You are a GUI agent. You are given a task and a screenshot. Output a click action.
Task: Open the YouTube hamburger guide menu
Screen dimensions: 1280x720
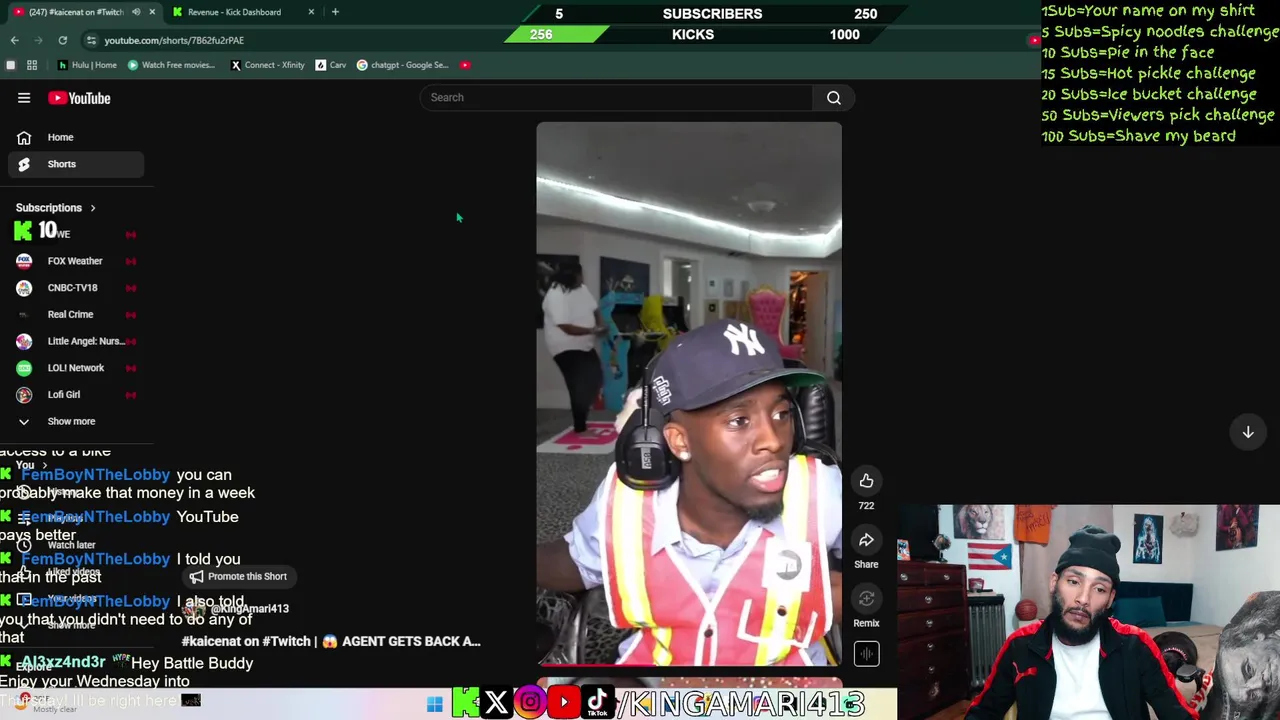24,98
